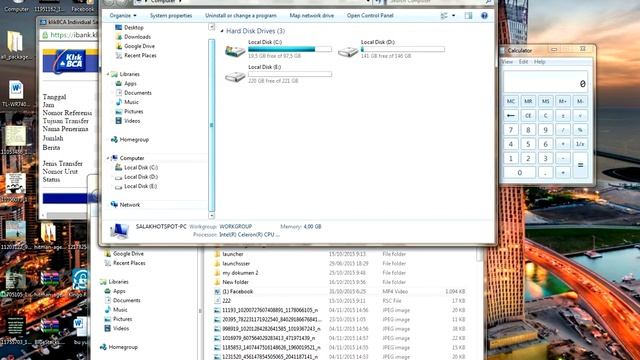Open my dokumen 2 folder
The height and width of the screenshot is (360, 640).
(236, 273)
